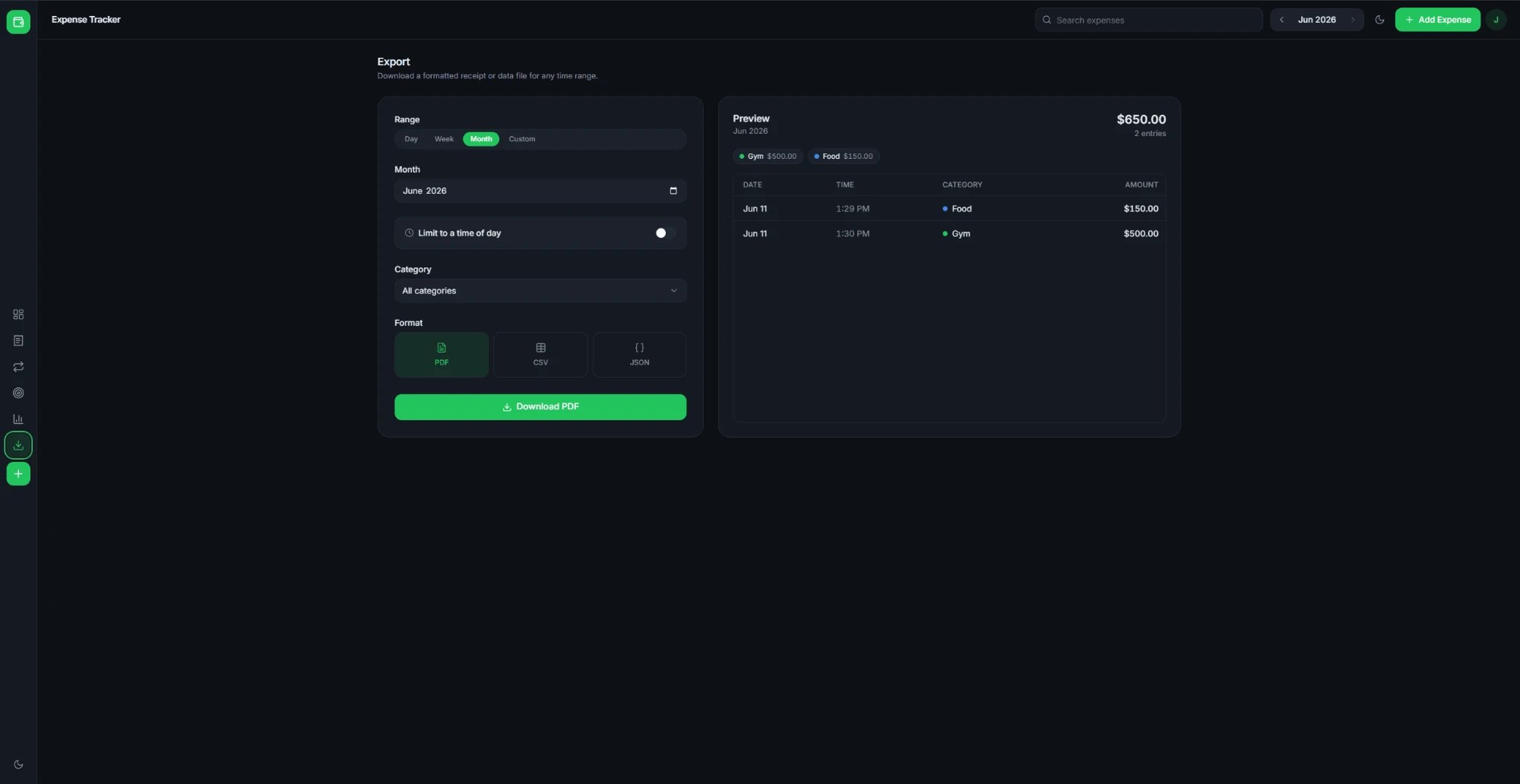This screenshot has height=784, width=1520.
Task: Open the bar chart reports icon in sidebar
Action: [18, 419]
